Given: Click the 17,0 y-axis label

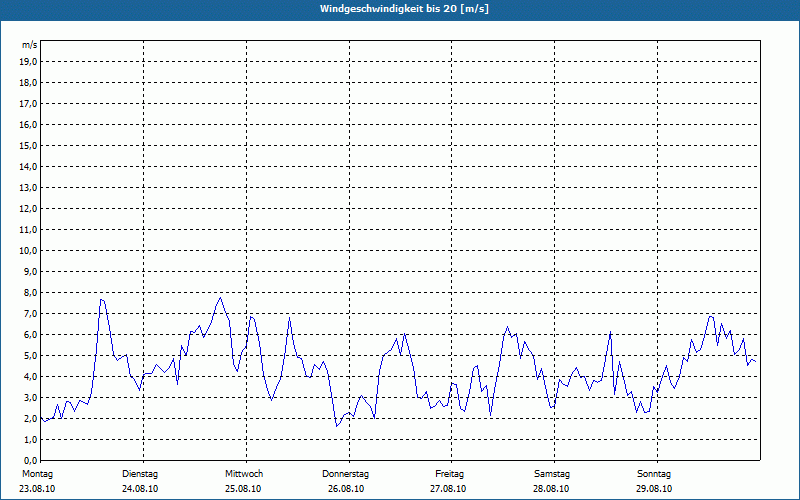Looking at the screenshot, I should click(28, 104).
